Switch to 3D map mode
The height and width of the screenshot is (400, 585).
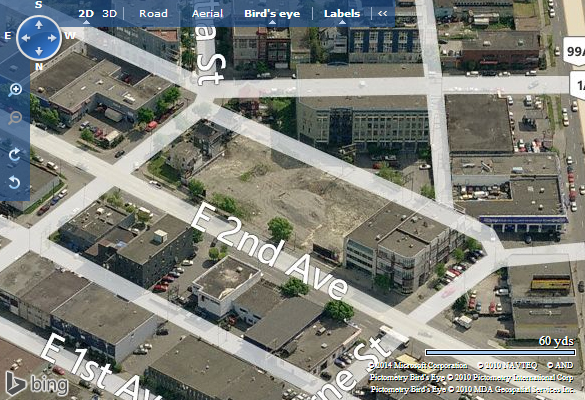[110, 14]
